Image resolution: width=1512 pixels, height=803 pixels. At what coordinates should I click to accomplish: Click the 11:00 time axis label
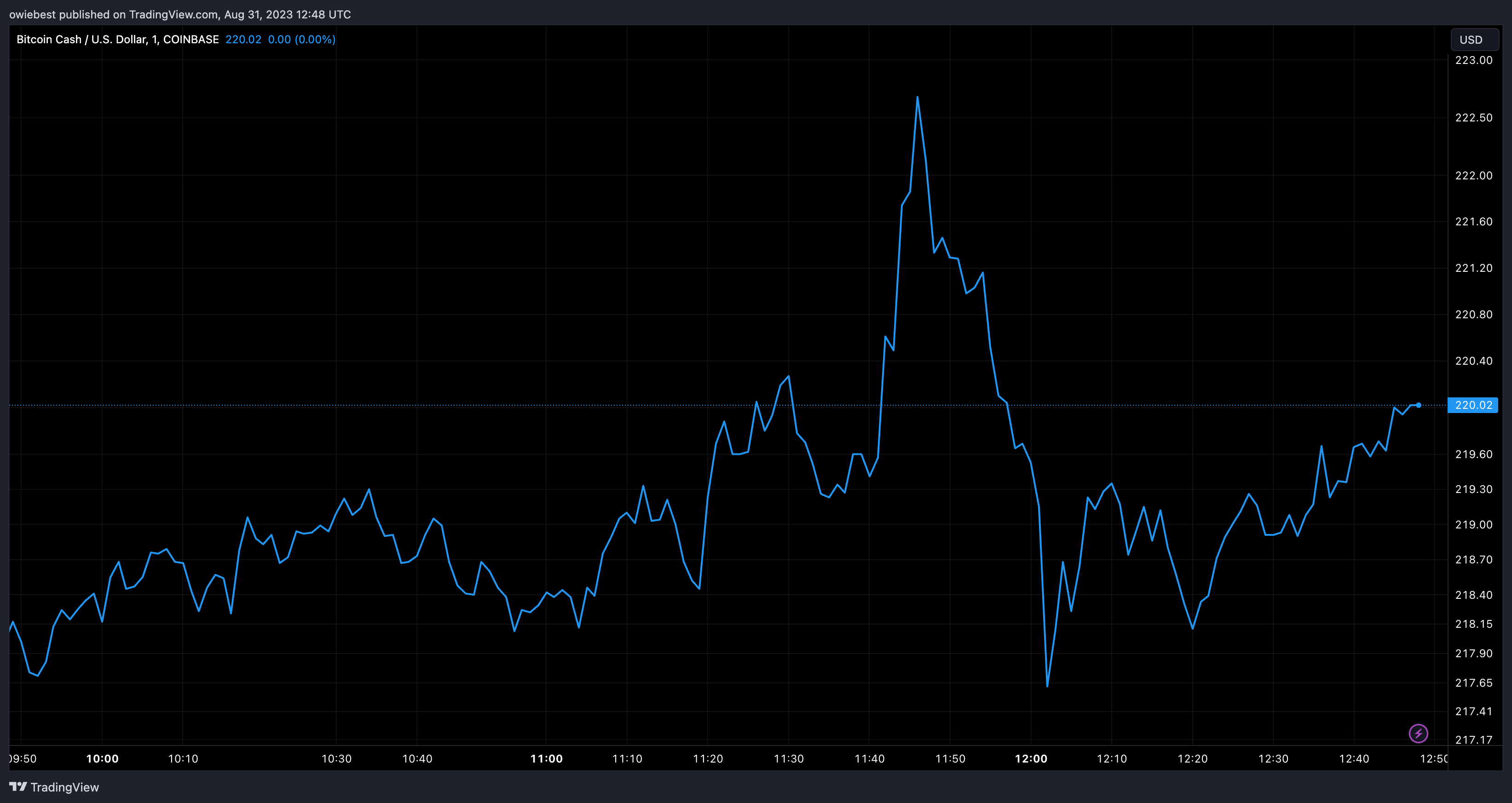pyautogui.click(x=547, y=758)
